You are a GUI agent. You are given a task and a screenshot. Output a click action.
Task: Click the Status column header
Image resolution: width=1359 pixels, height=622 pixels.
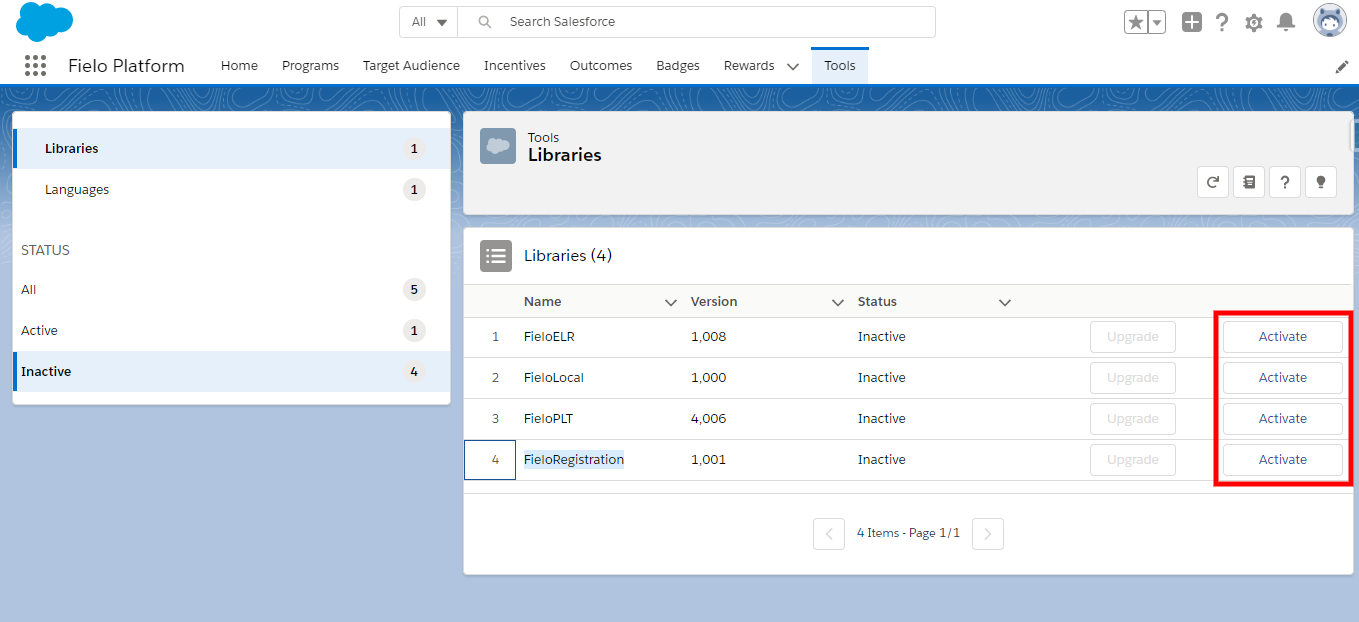tap(877, 302)
